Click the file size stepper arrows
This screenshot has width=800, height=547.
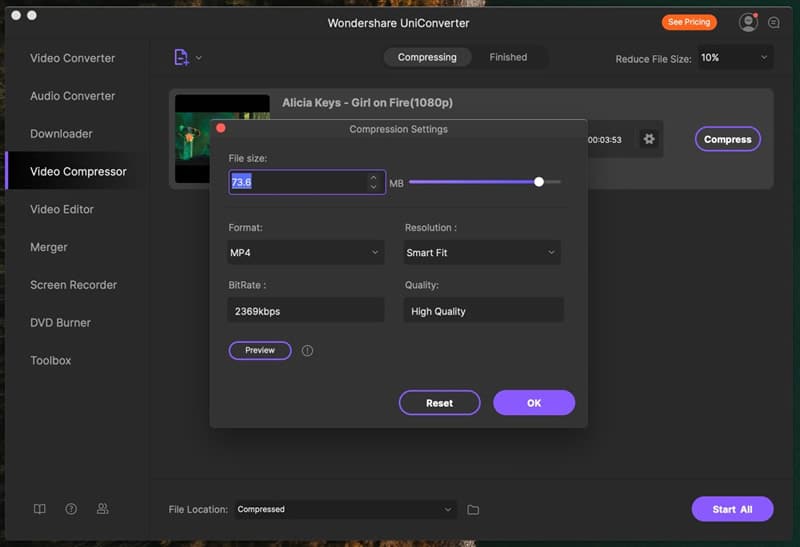point(373,182)
